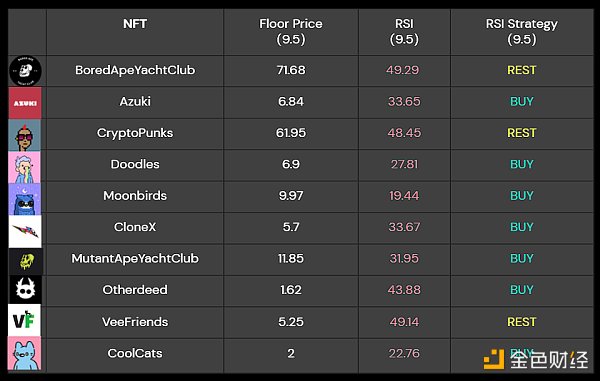This screenshot has width=600, height=381.
Task: Click the 19.44 RSI value for Moonbirds
Action: coord(404,195)
